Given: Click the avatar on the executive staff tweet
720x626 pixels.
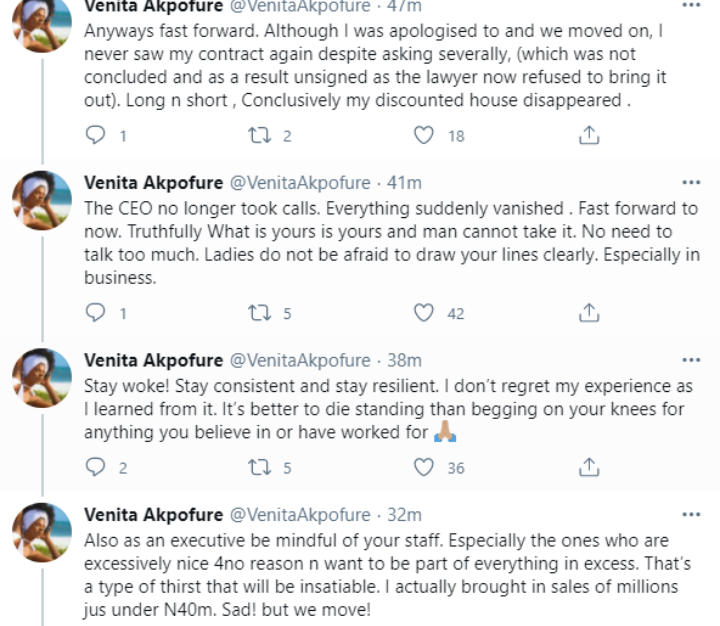Looking at the screenshot, I should 40,534.
